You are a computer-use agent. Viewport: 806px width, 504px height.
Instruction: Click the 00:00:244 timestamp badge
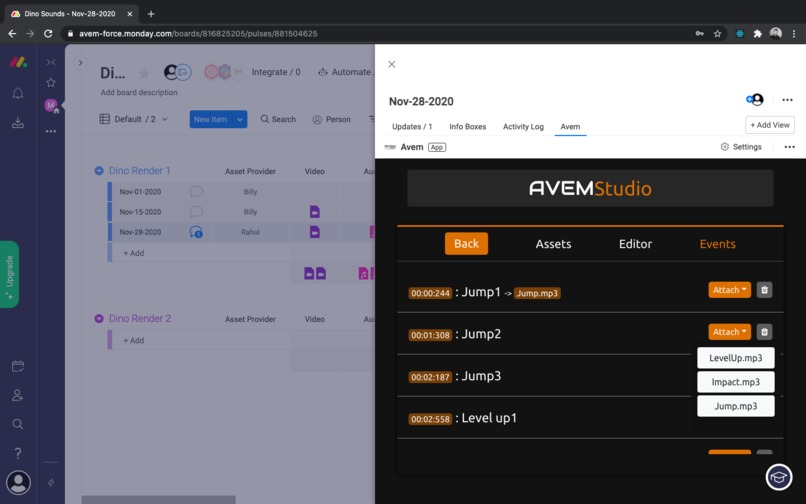coord(430,293)
